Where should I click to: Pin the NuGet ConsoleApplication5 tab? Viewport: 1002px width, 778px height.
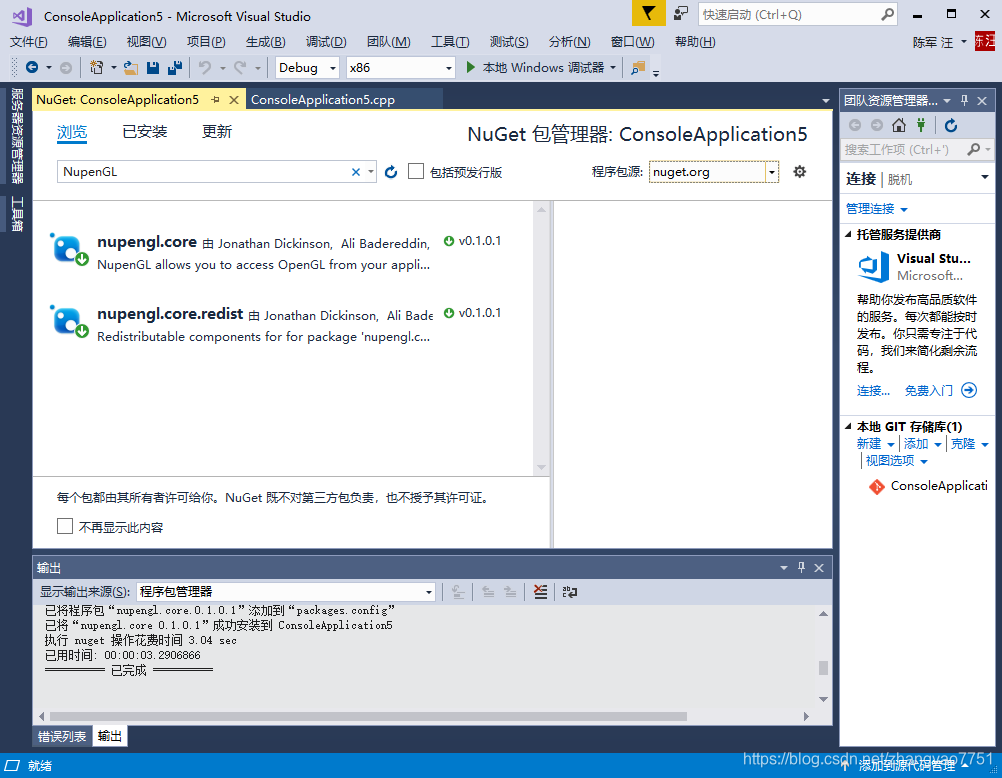click(x=215, y=100)
